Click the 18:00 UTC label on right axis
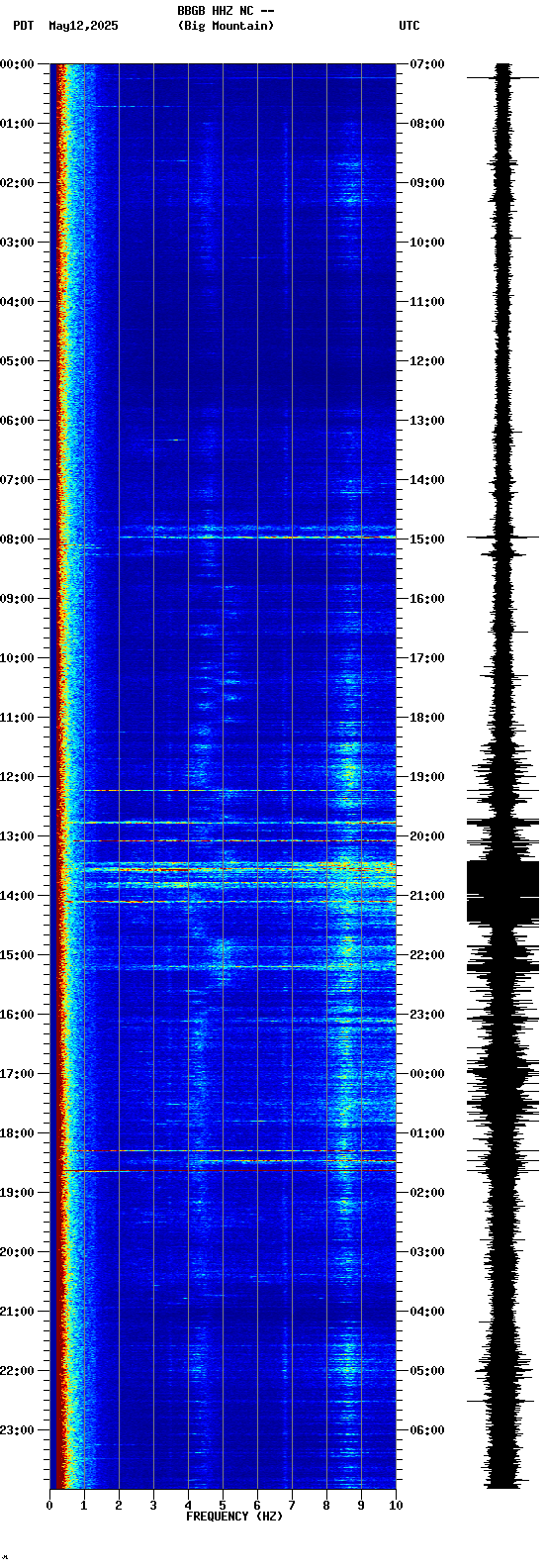The width and height of the screenshot is (546, 1568). [x=427, y=718]
